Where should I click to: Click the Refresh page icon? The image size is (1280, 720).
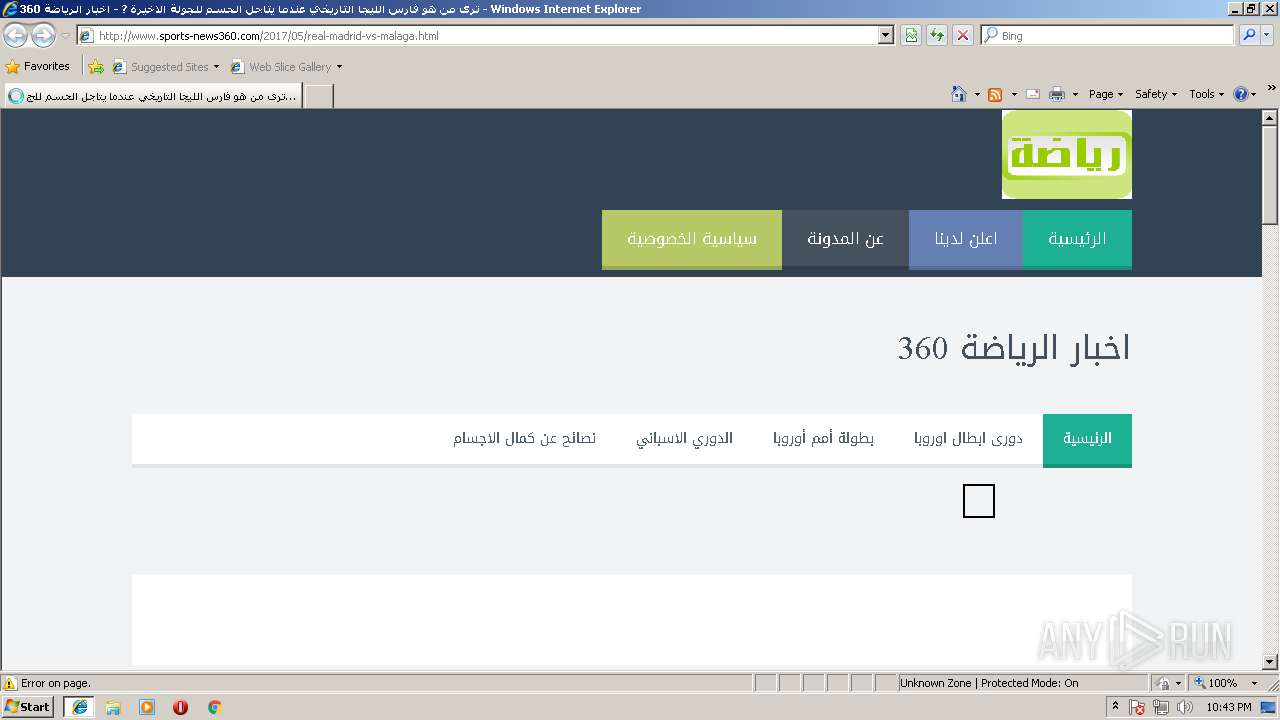point(937,36)
